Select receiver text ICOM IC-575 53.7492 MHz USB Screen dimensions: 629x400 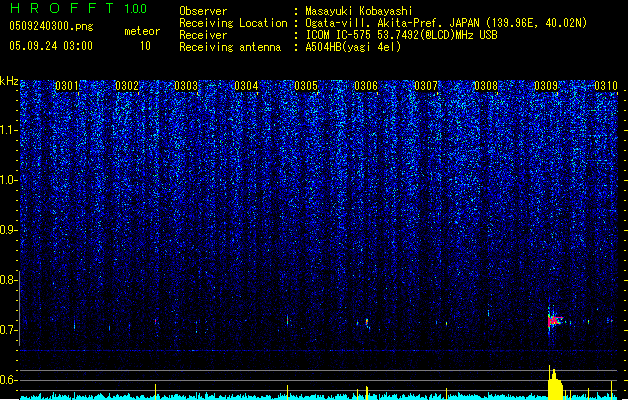[x=402, y=35]
